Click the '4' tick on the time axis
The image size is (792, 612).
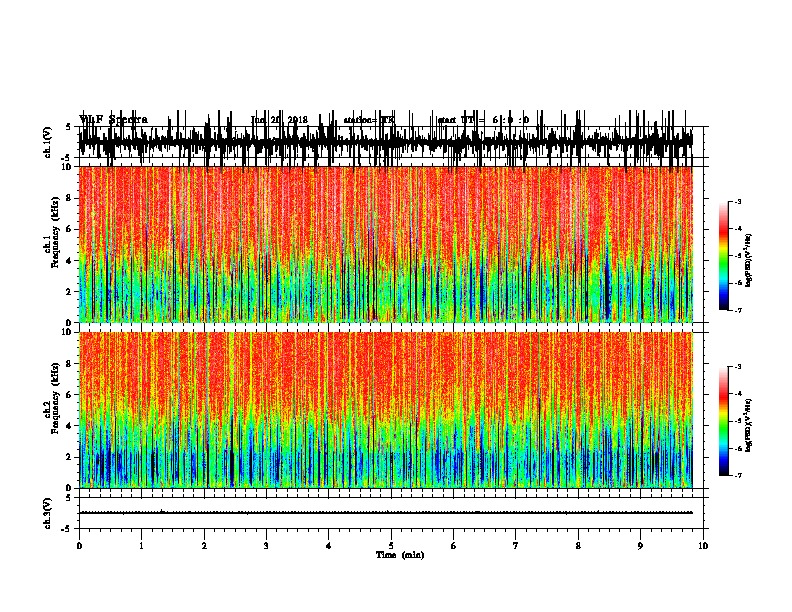(x=329, y=546)
